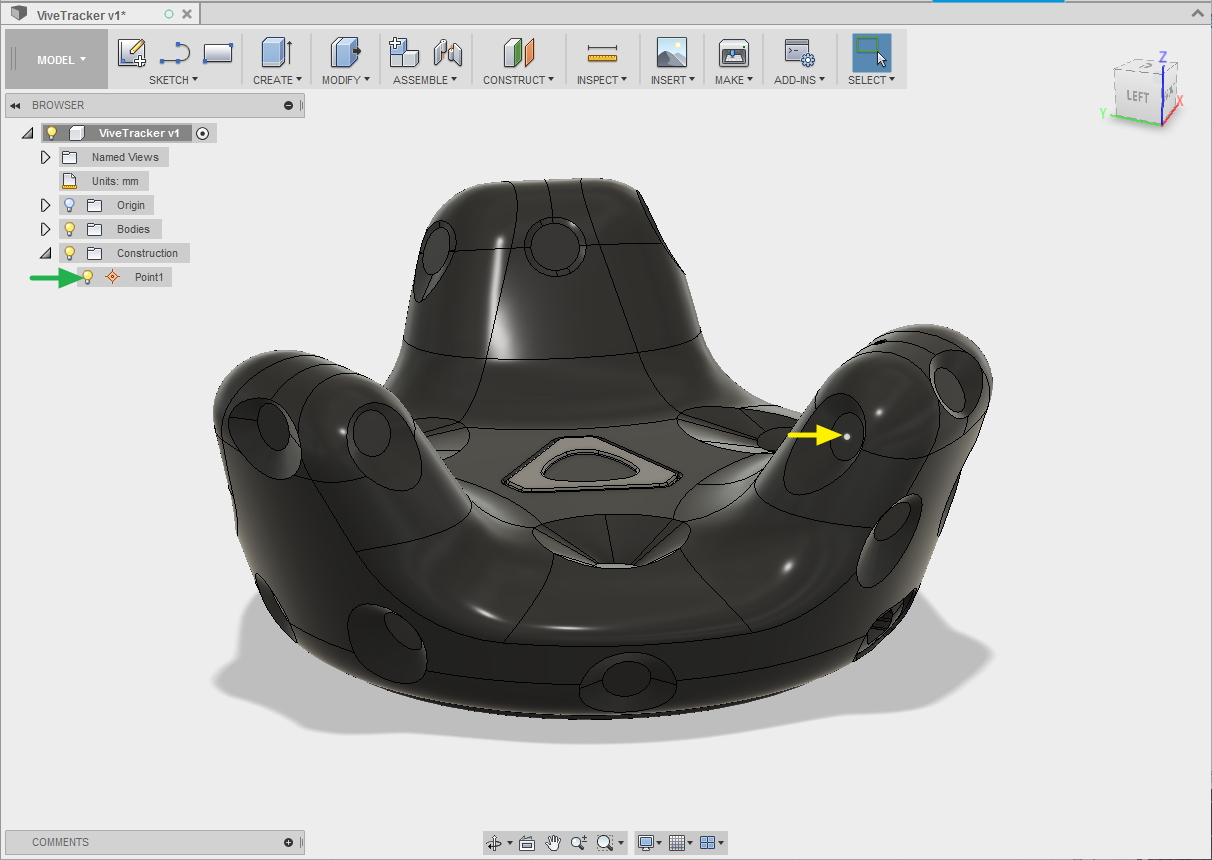Open the Viewports dropdown arrow
Screen dimensions: 1212x860
click(721, 843)
